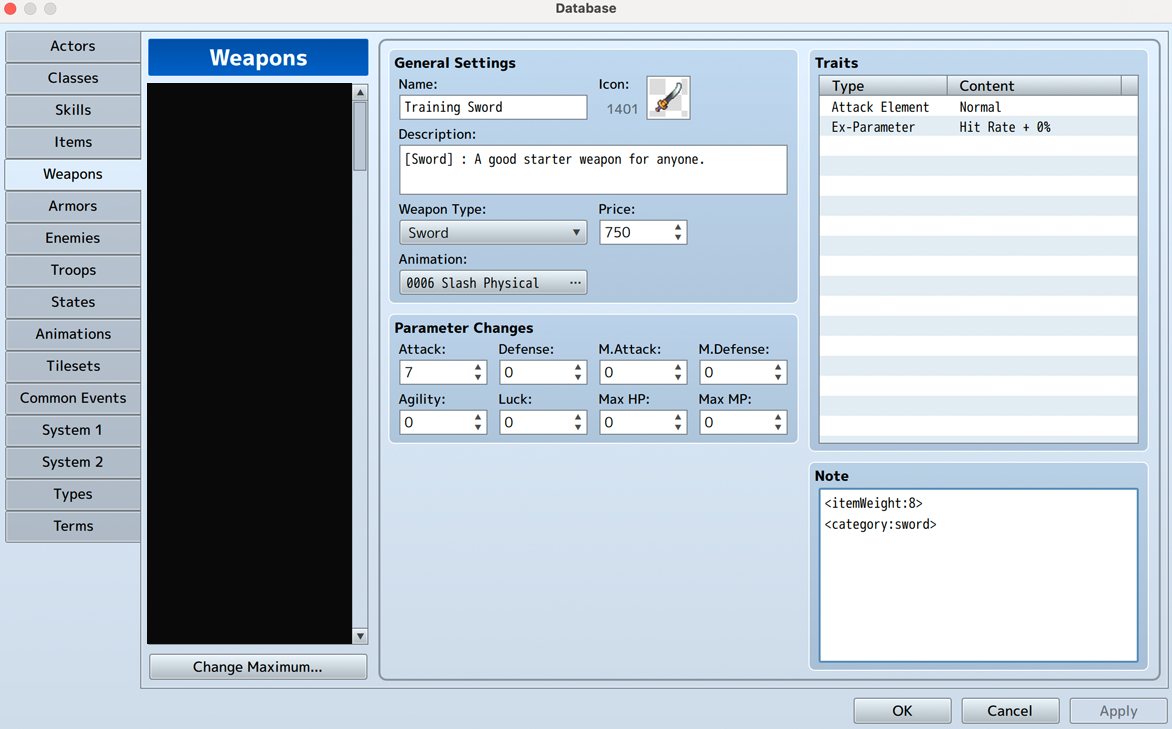Viewport: 1172px width, 729px height.
Task: Click into the Note text area
Action: tap(978, 575)
